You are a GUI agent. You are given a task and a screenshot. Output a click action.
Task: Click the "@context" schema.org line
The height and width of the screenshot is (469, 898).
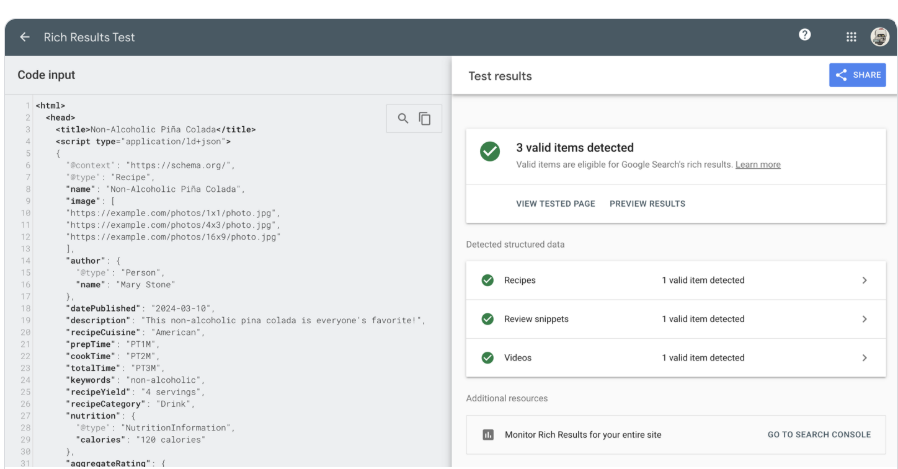(150, 165)
